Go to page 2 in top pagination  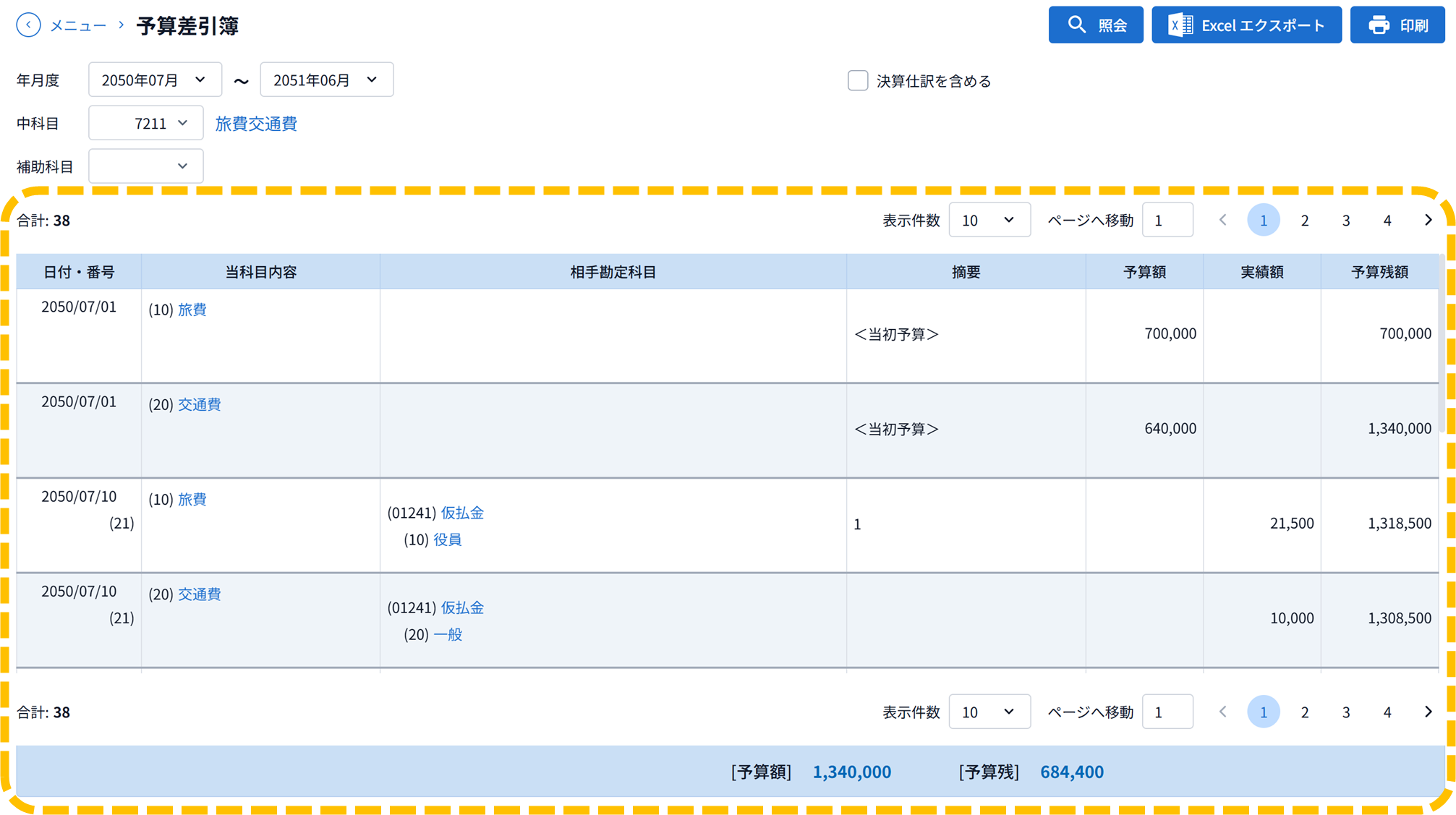1304,220
